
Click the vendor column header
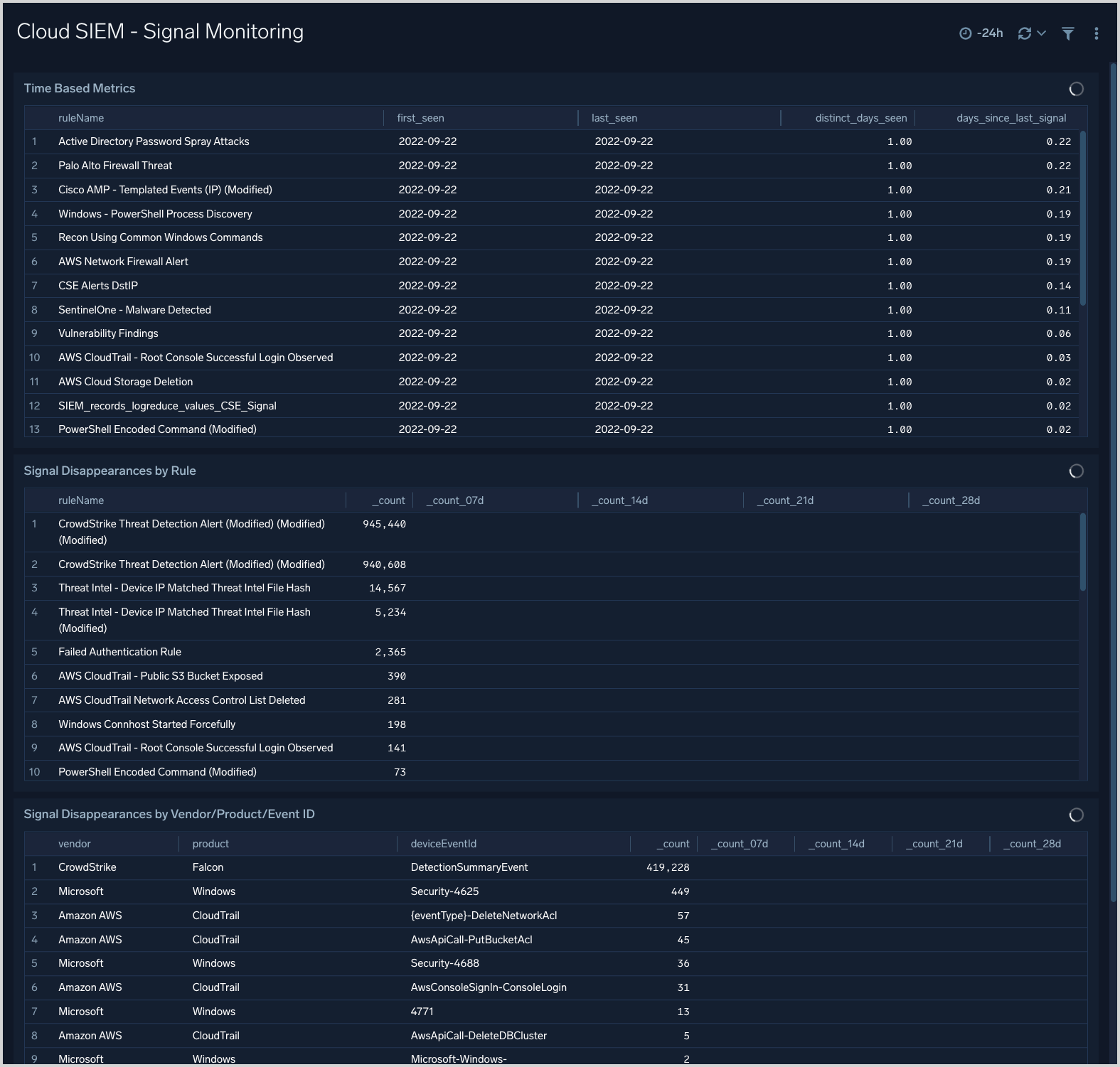click(75, 844)
